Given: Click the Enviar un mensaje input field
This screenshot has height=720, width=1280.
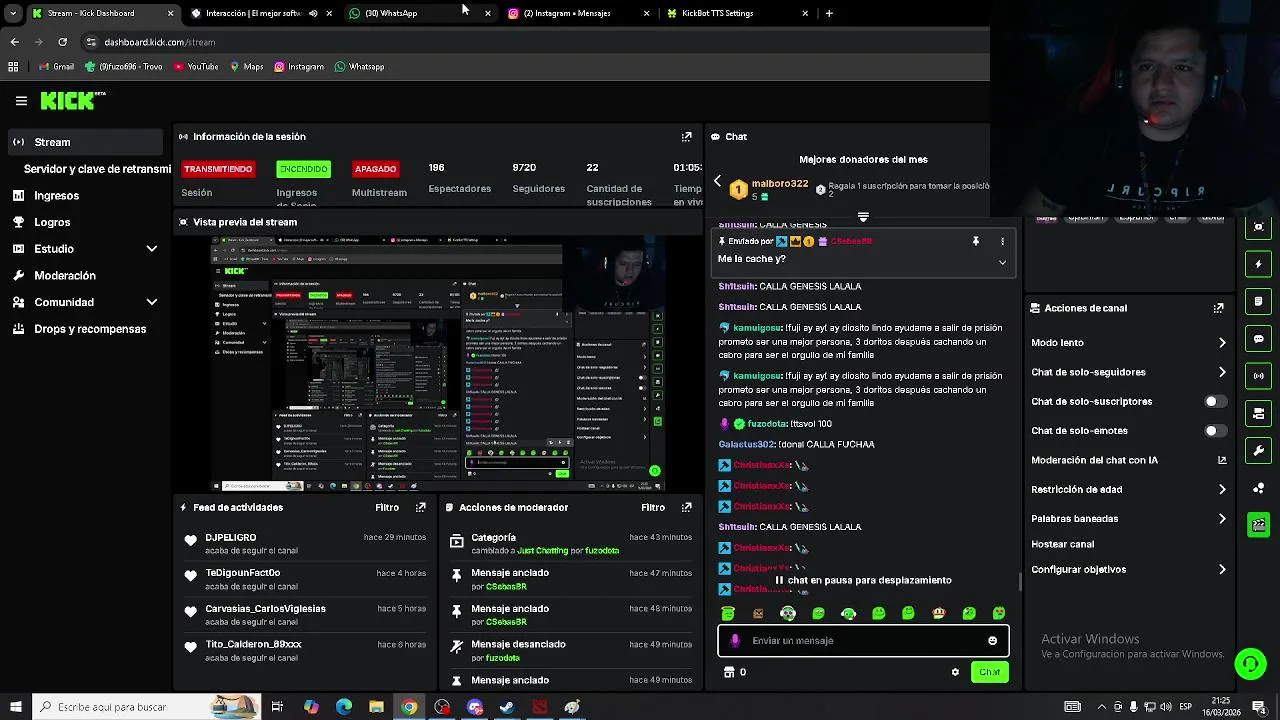Looking at the screenshot, I should point(863,641).
